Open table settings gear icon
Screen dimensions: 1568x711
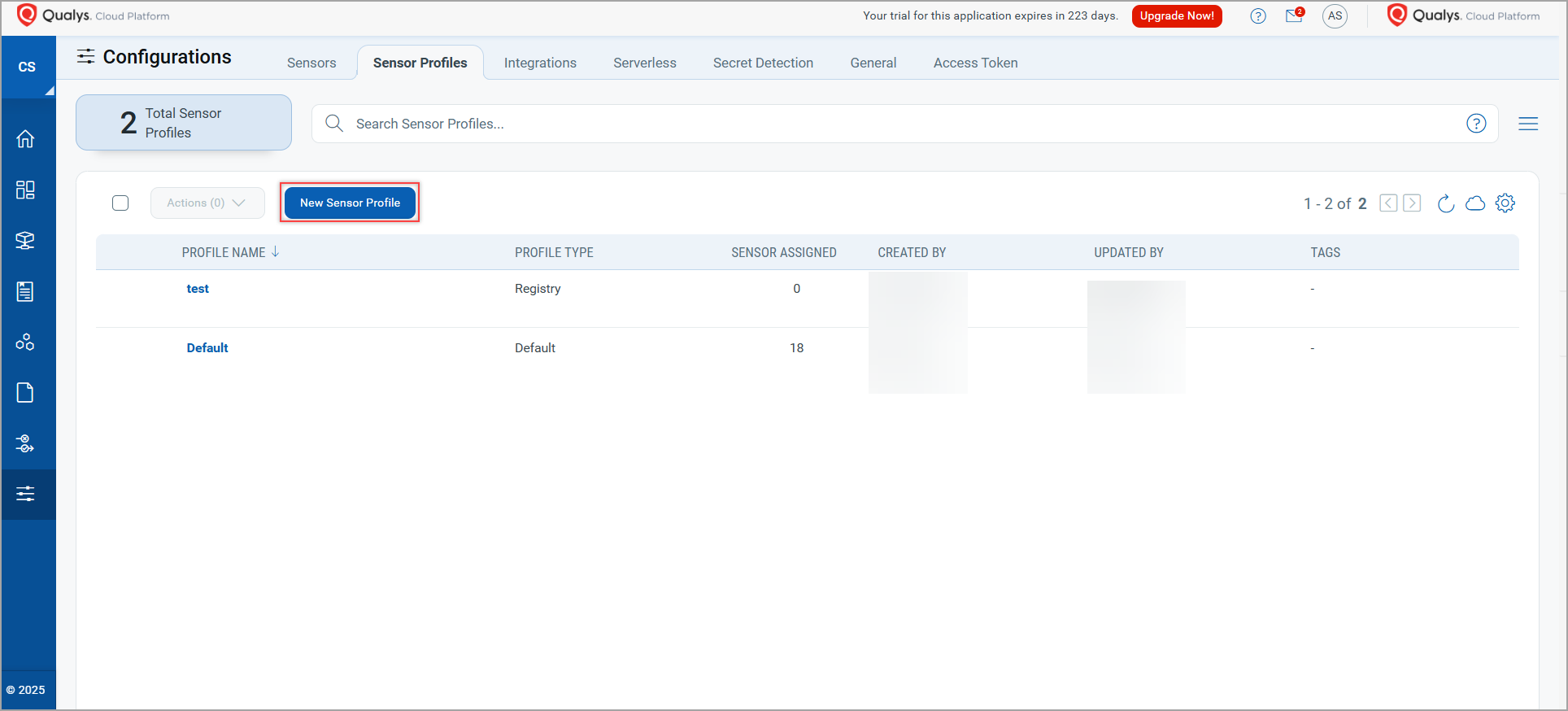(x=1505, y=203)
